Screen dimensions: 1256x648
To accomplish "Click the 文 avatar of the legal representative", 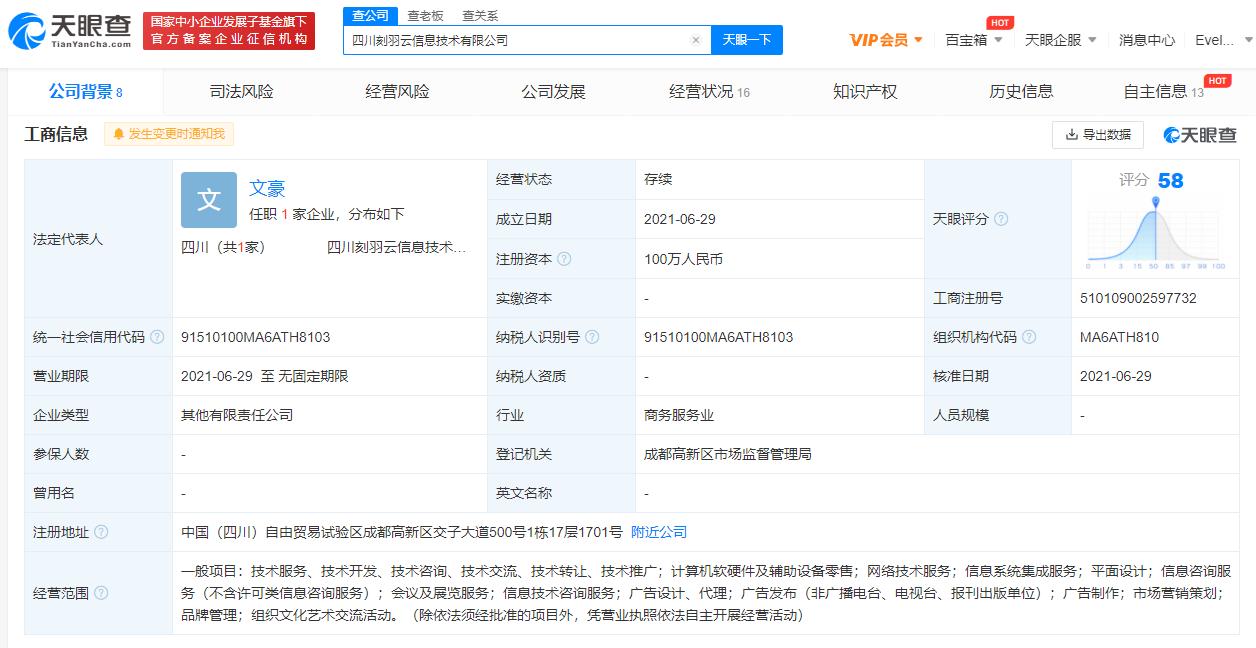I will coord(209,200).
